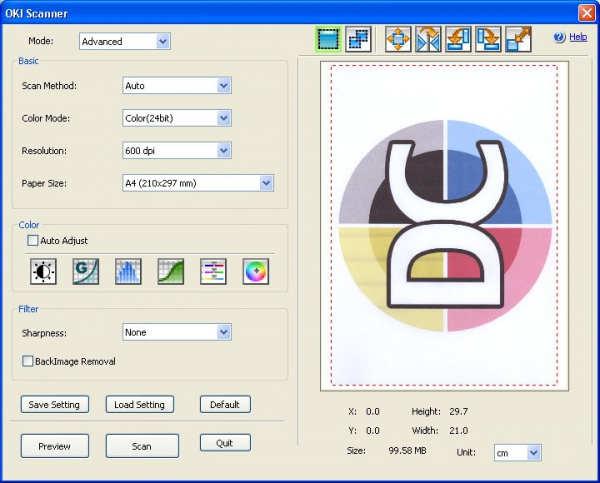600x483 pixels.
Task: Toggle the BackImage Removal checkbox
Action: point(28,361)
